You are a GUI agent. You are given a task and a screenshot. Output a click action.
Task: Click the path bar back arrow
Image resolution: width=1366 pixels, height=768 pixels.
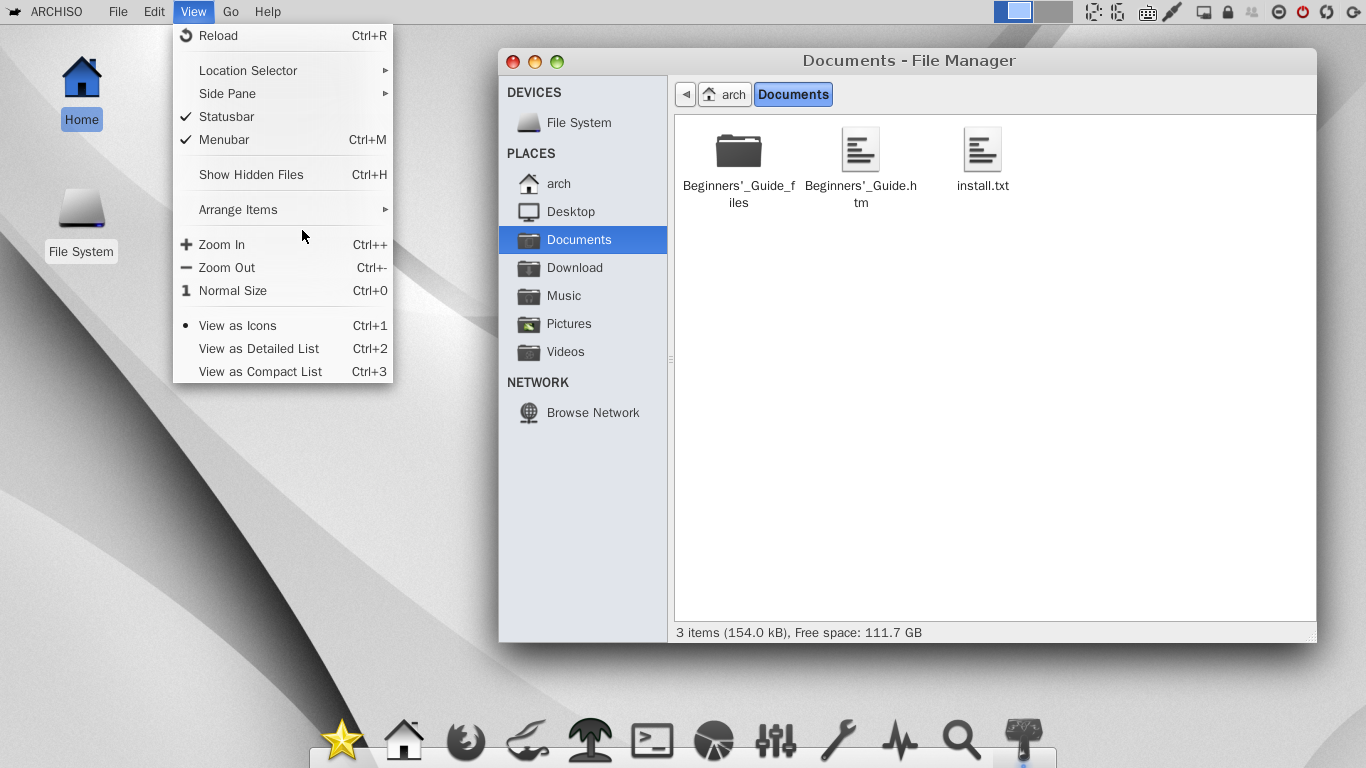[x=685, y=95]
